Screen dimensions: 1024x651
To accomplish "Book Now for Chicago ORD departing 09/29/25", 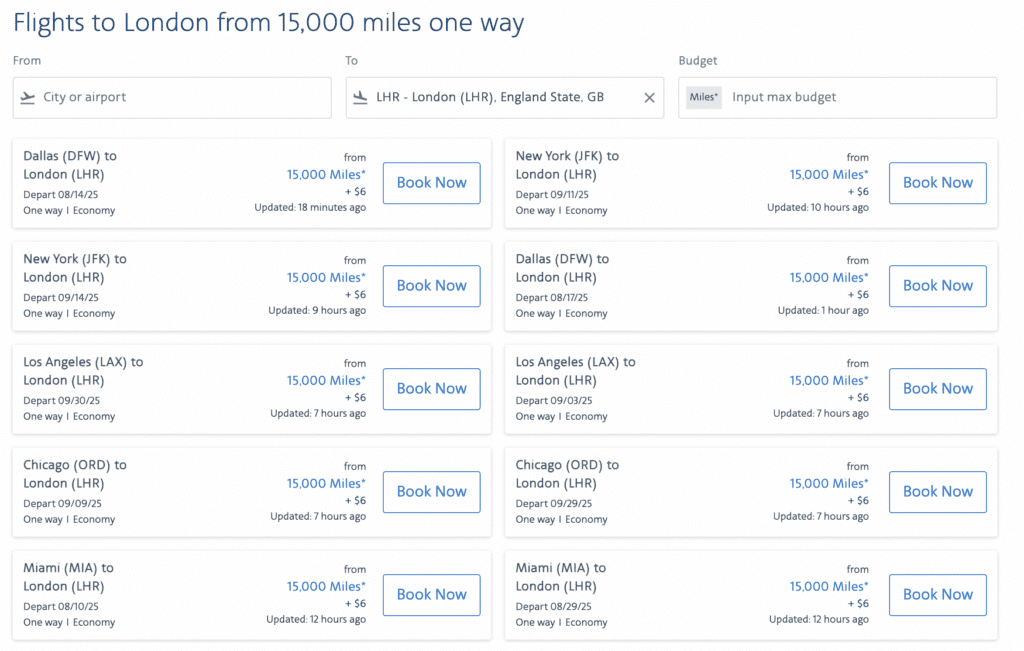I will [937, 492].
